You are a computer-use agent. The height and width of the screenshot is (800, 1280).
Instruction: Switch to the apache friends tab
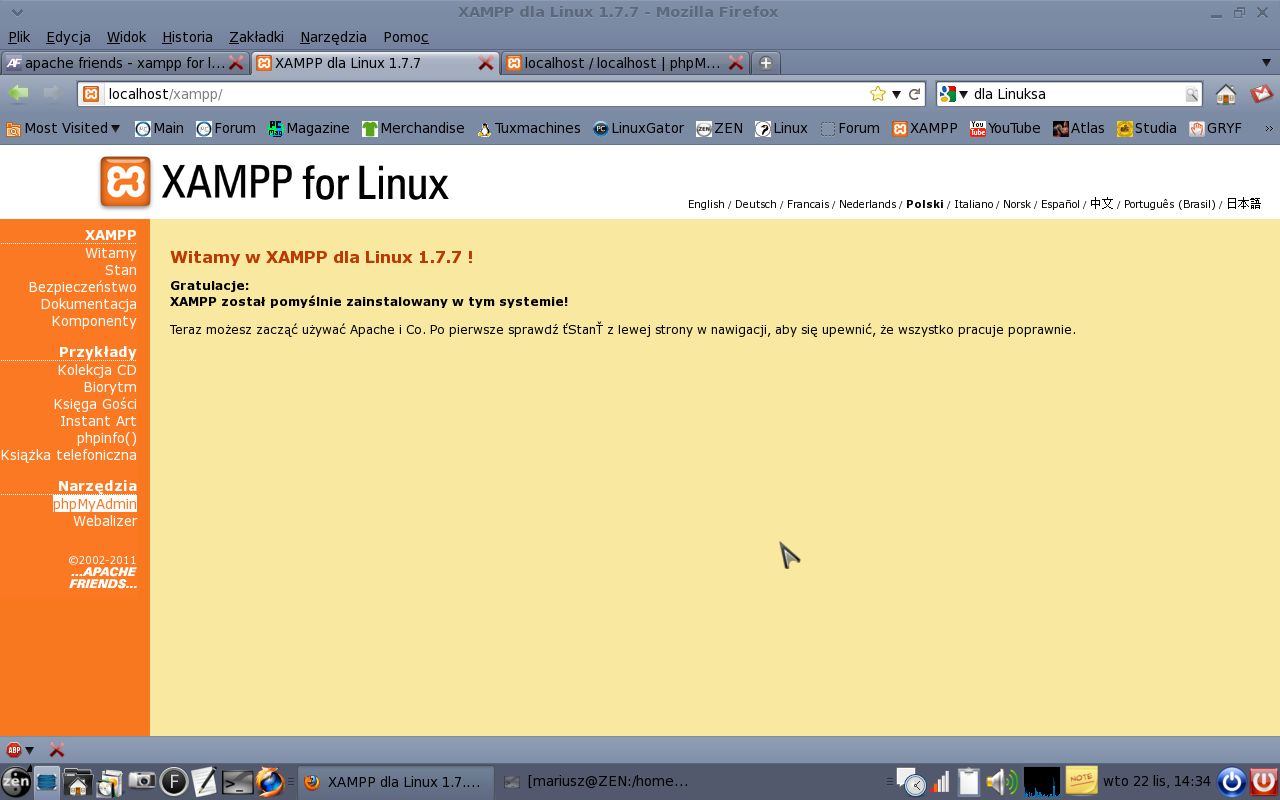coord(125,63)
